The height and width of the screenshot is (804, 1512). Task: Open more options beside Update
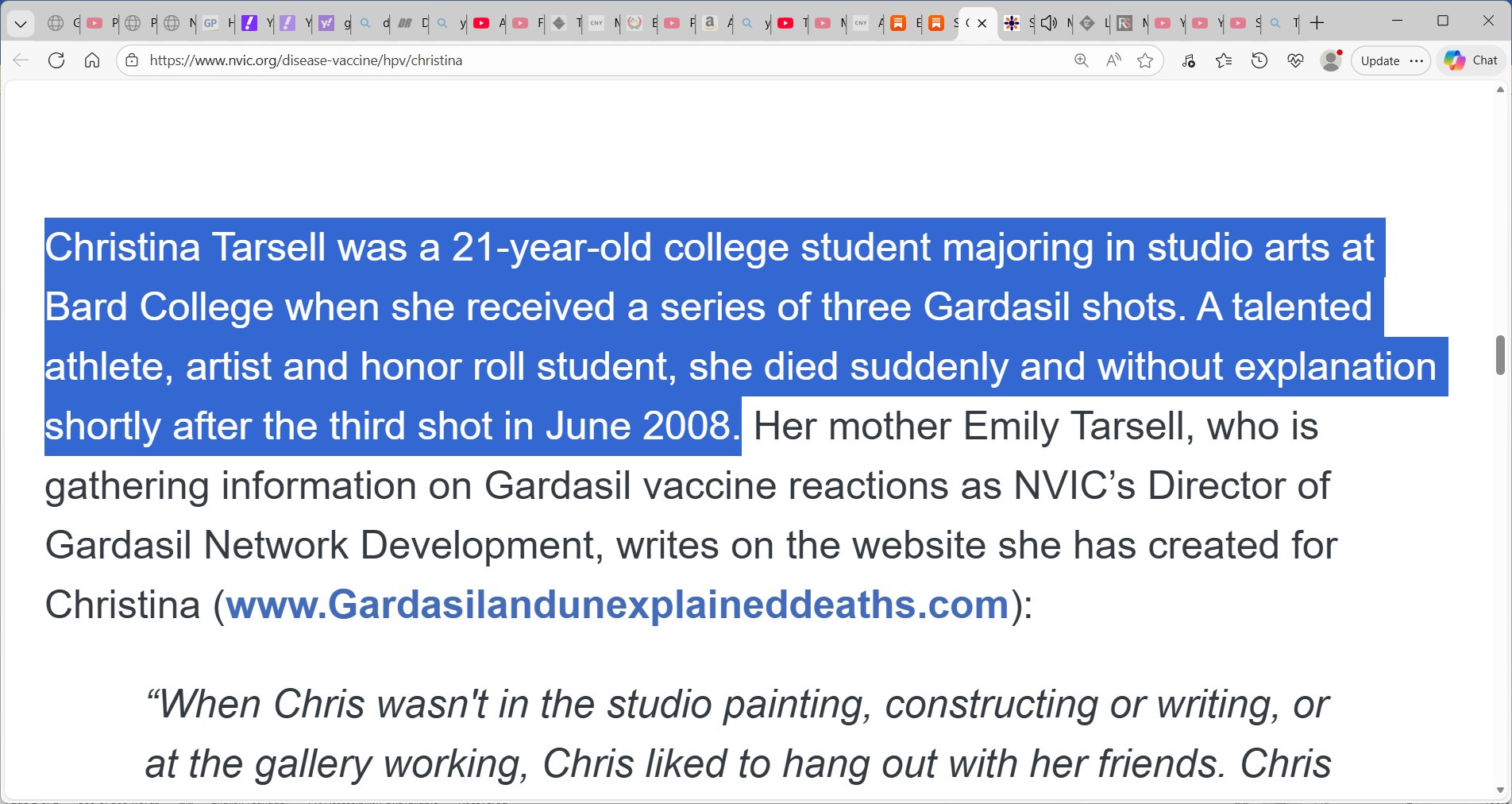[x=1418, y=60]
